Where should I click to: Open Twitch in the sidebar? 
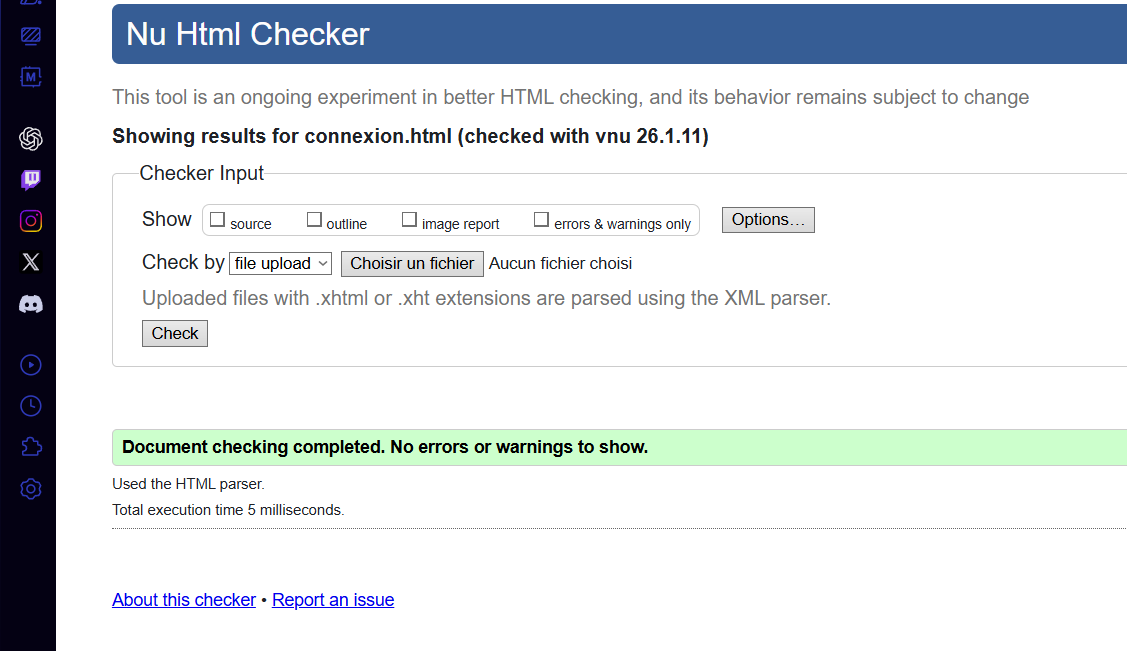pyautogui.click(x=31, y=180)
